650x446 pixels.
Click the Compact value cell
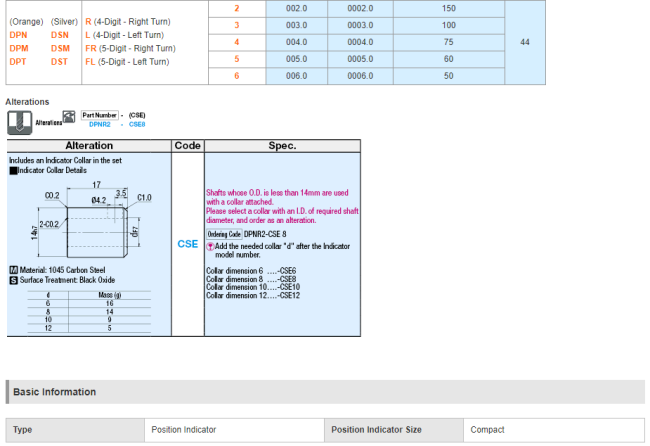[x=488, y=431]
